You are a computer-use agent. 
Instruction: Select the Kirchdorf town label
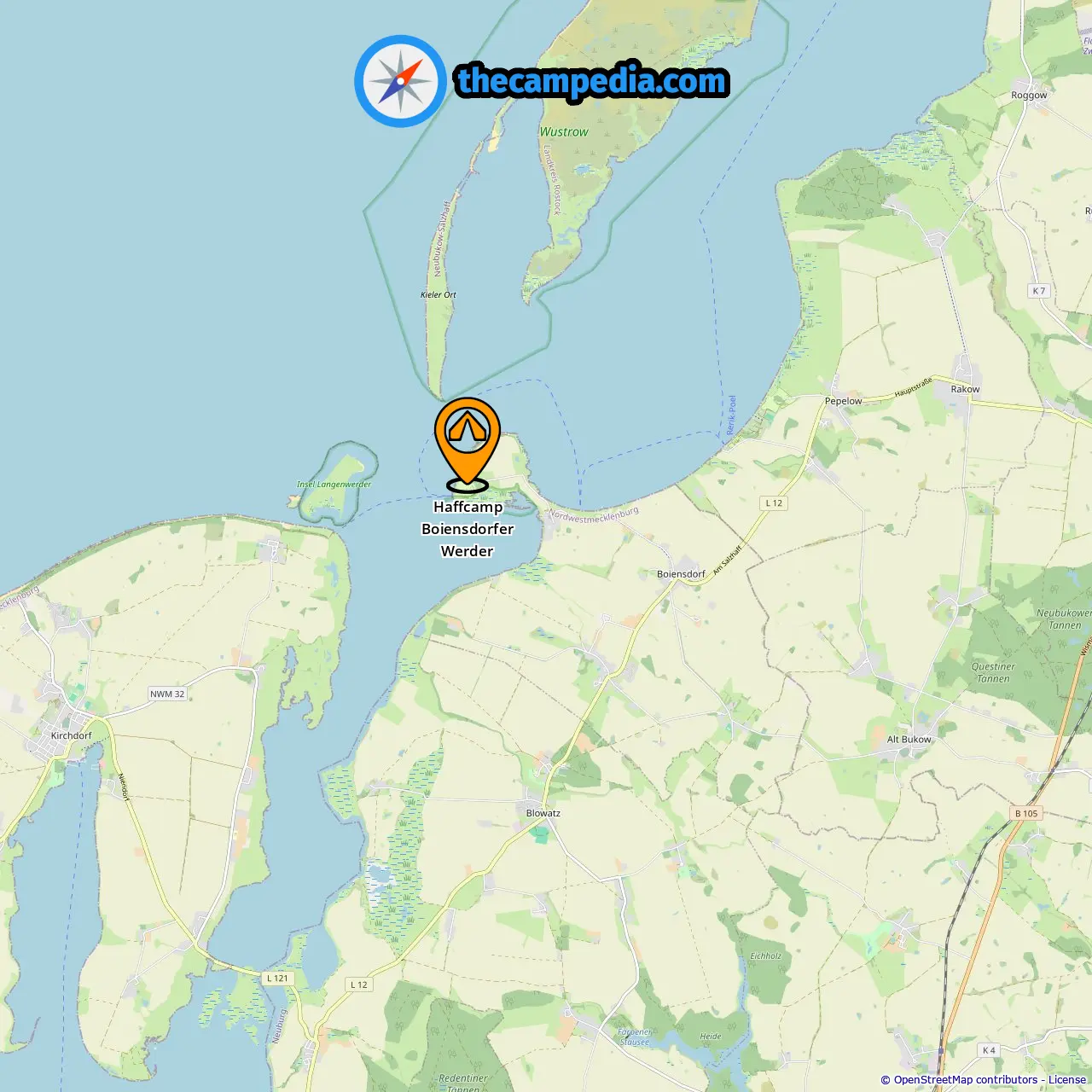[x=71, y=735]
